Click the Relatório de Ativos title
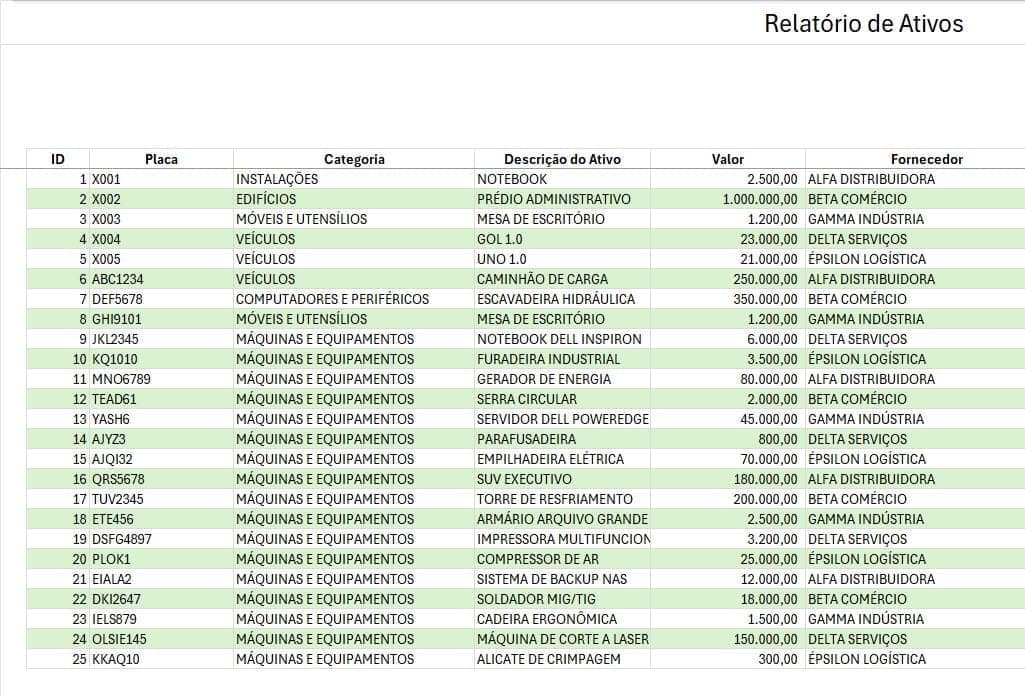This screenshot has width=1025, height=696. (x=864, y=24)
